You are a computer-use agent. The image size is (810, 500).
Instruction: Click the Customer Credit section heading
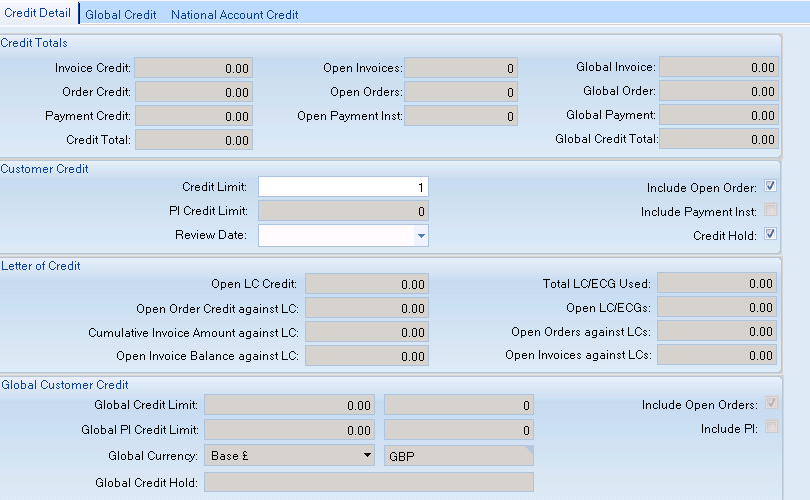point(44,169)
